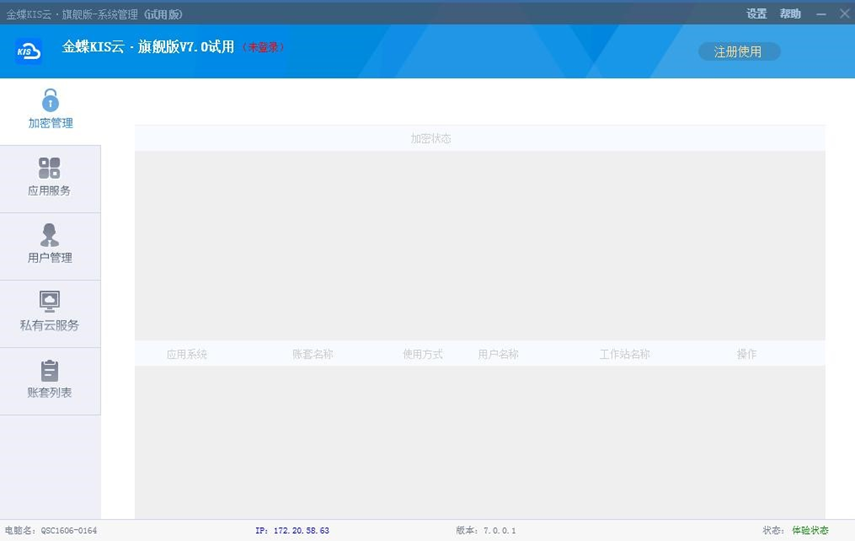855x541 pixels.
Task: Click the 操作 column header
Action: click(746, 354)
